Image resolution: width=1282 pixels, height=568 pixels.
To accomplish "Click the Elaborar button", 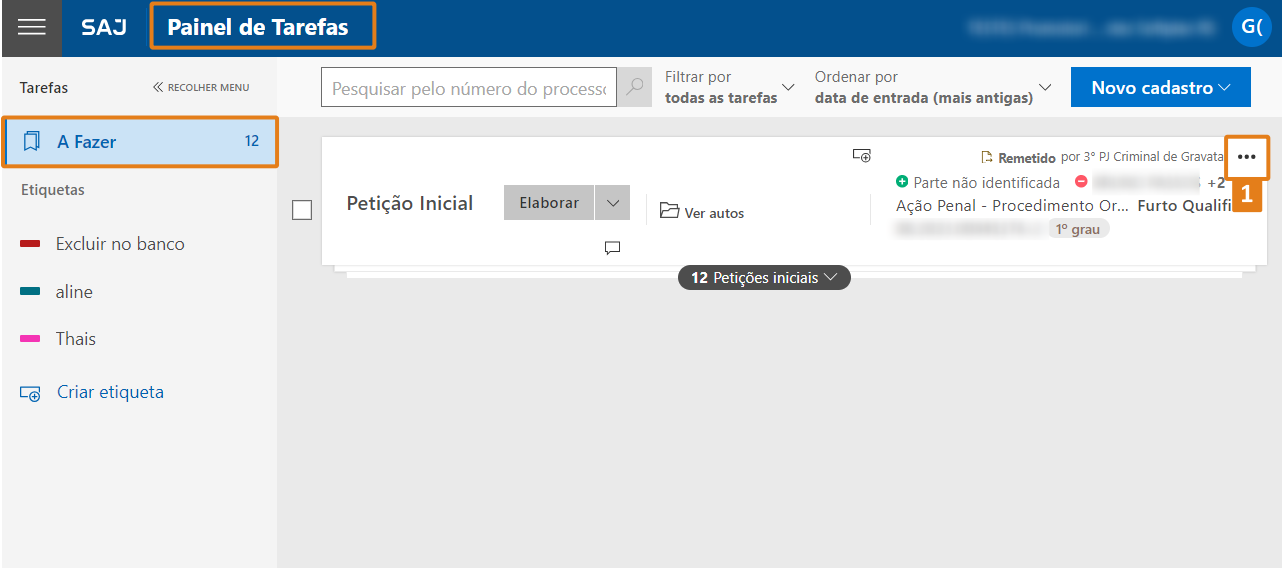I will [x=549, y=203].
